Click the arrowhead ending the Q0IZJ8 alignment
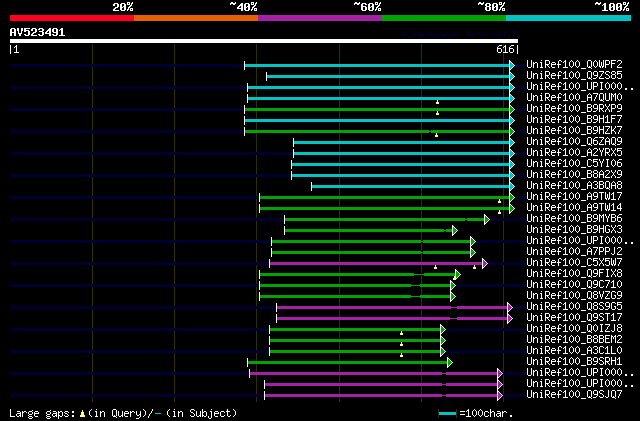Viewport: 640px width, 421px height. [443, 330]
